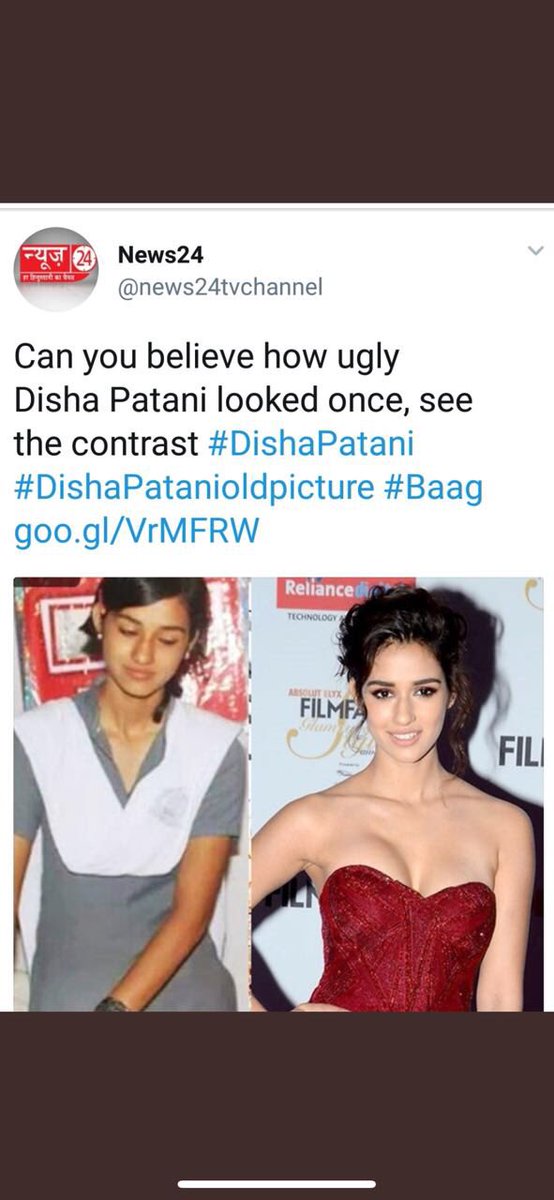Screen dimensions: 554x1200
Task: Open the @news24tvchannel handle
Action: [x=220, y=287]
